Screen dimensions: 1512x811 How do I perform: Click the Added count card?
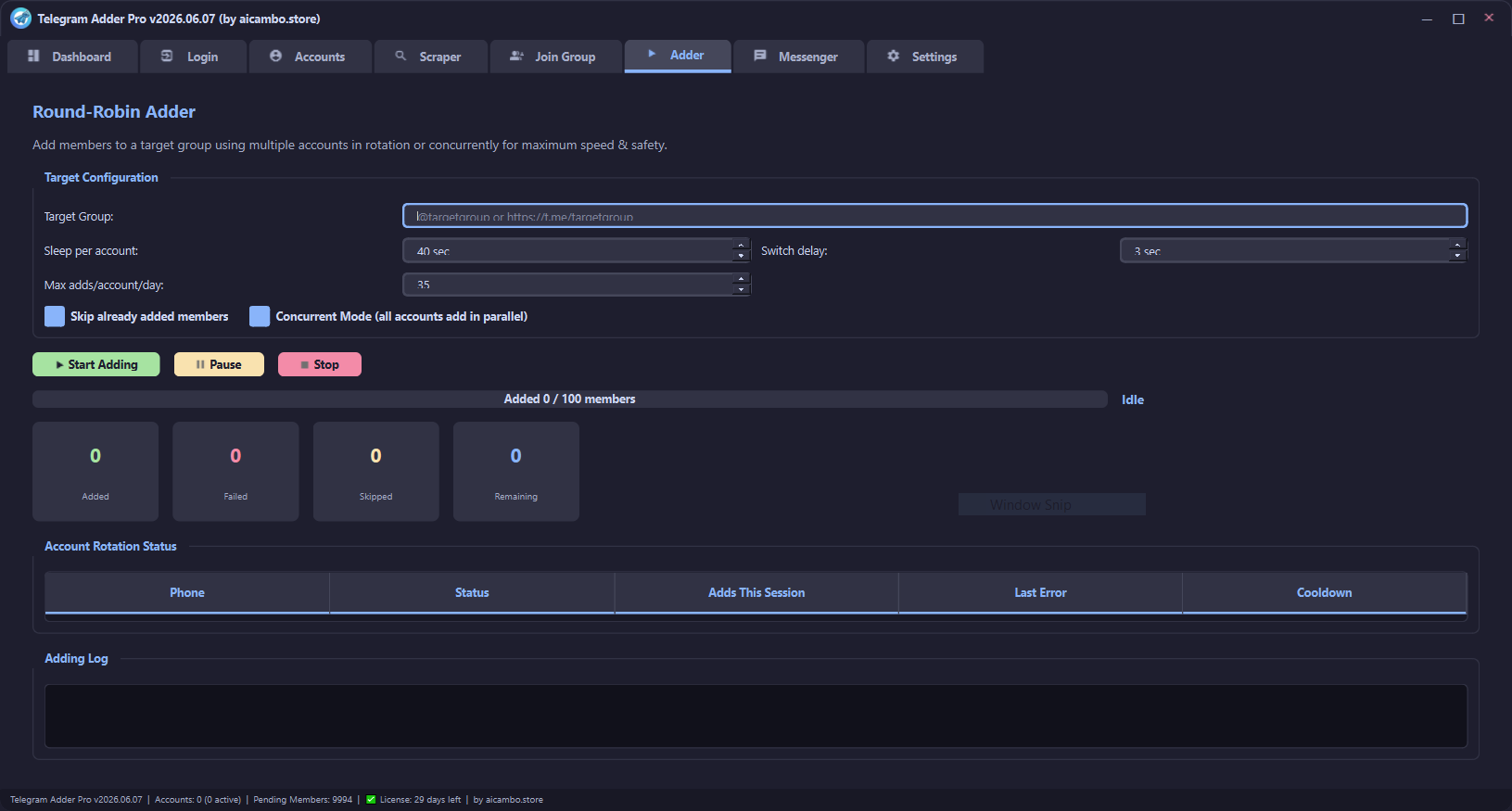click(95, 471)
